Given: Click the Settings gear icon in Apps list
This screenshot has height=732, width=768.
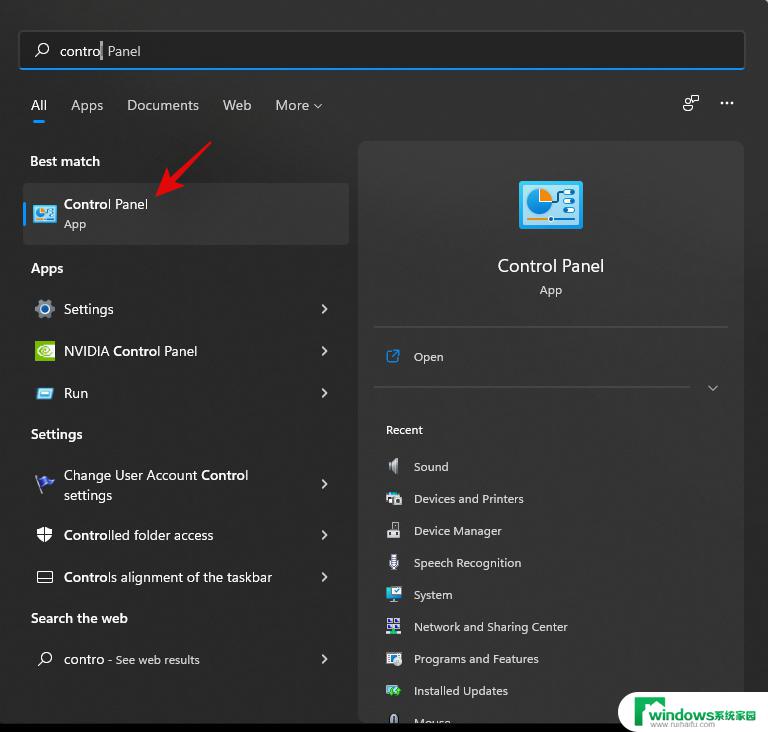Looking at the screenshot, I should pyautogui.click(x=45, y=309).
